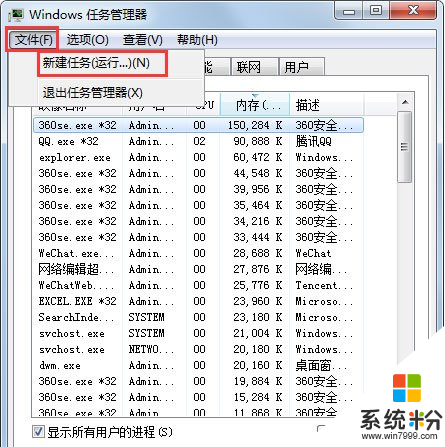
Task: Select 360se.exe row using 19,884 K
Action: tap(198, 381)
